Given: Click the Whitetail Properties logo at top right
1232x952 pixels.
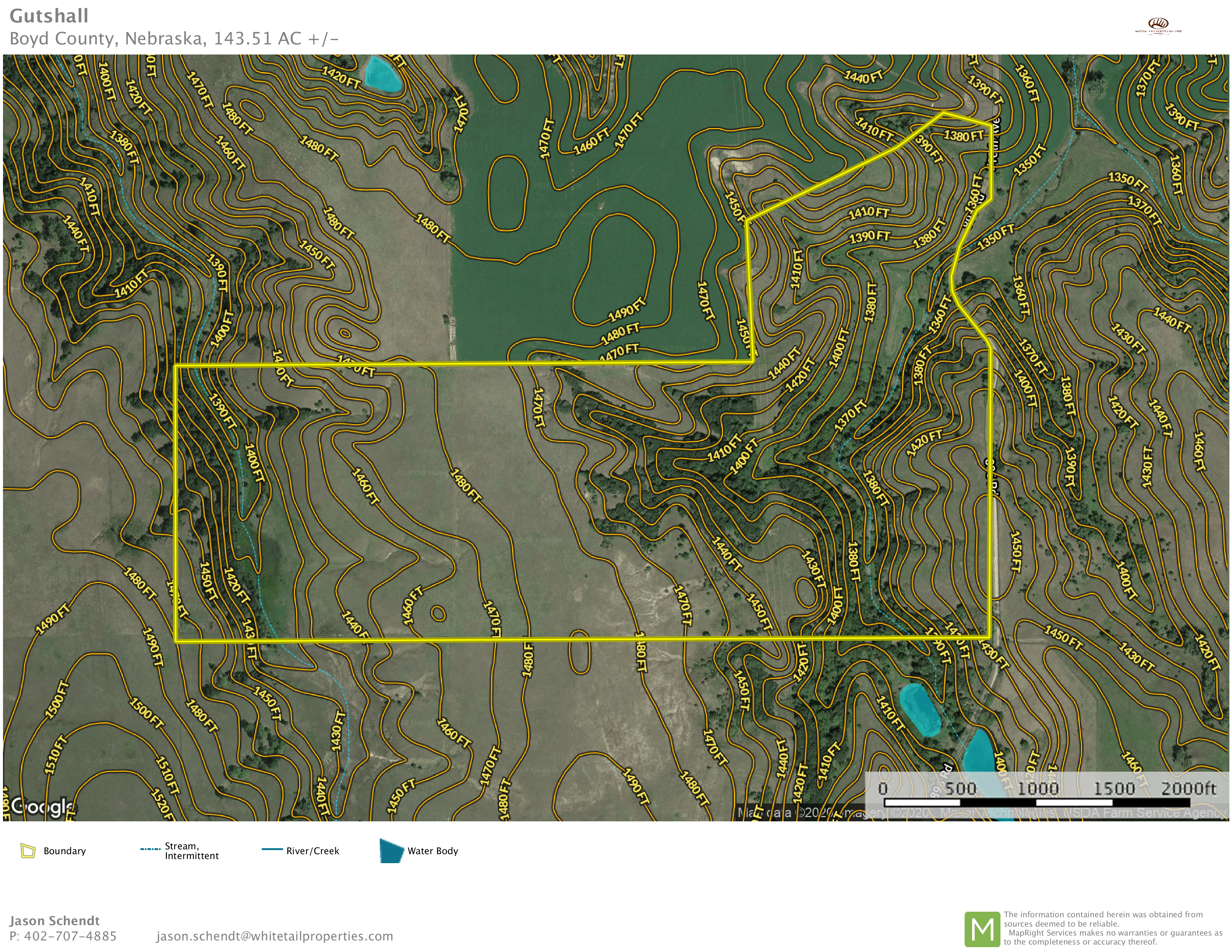Looking at the screenshot, I should pyautogui.click(x=1158, y=26).
